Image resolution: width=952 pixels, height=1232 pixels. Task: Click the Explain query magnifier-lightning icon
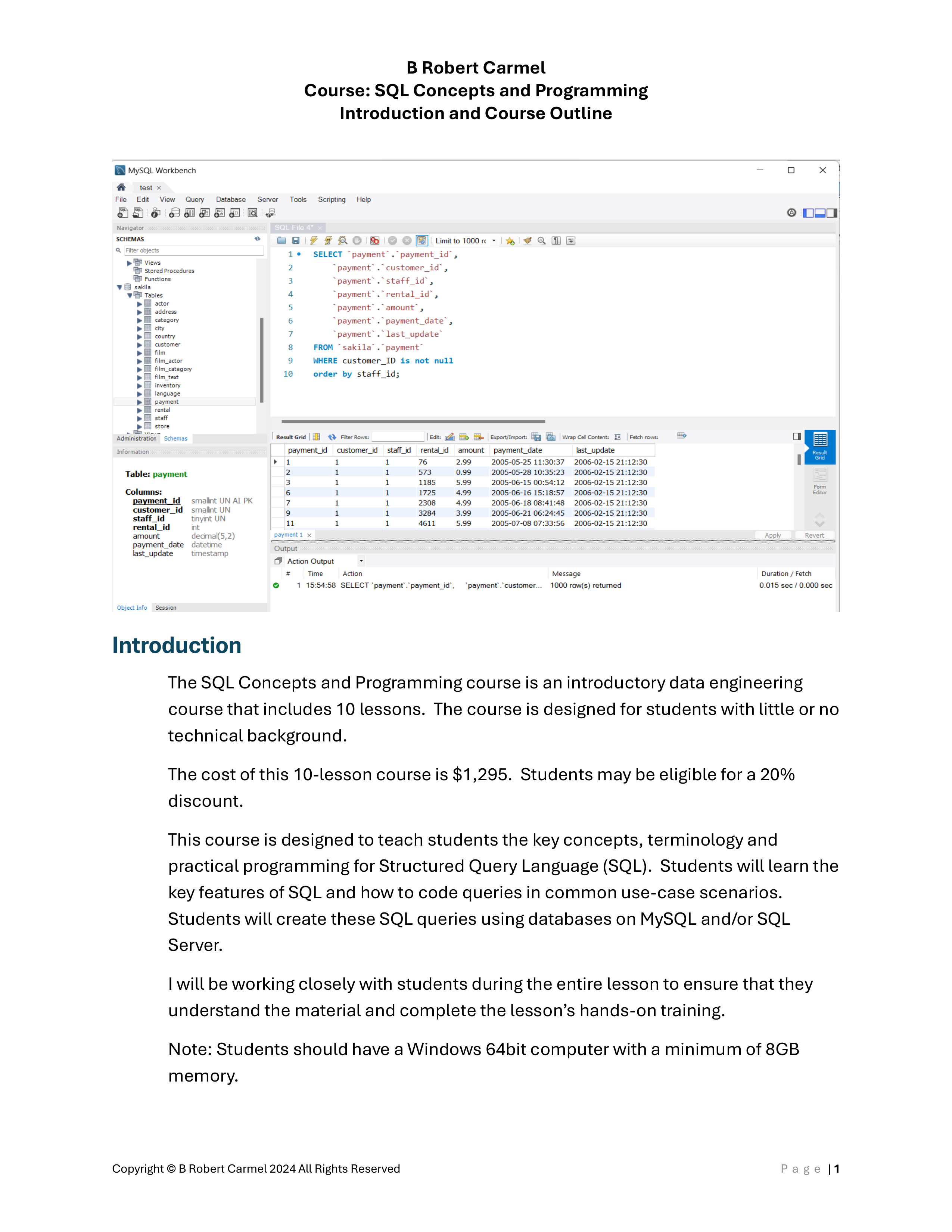point(342,241)
